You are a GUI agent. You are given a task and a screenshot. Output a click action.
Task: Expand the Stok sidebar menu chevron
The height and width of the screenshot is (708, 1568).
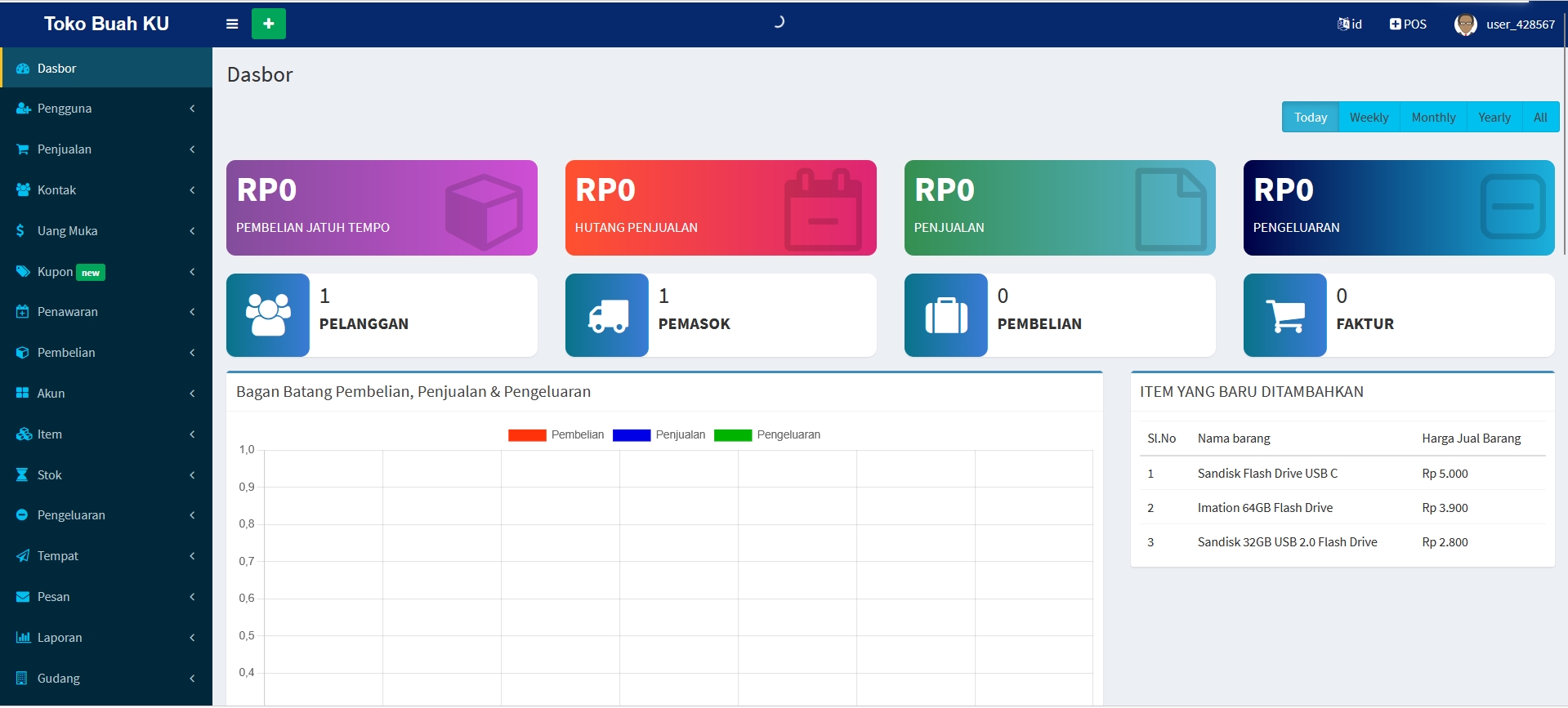point(192,475)
